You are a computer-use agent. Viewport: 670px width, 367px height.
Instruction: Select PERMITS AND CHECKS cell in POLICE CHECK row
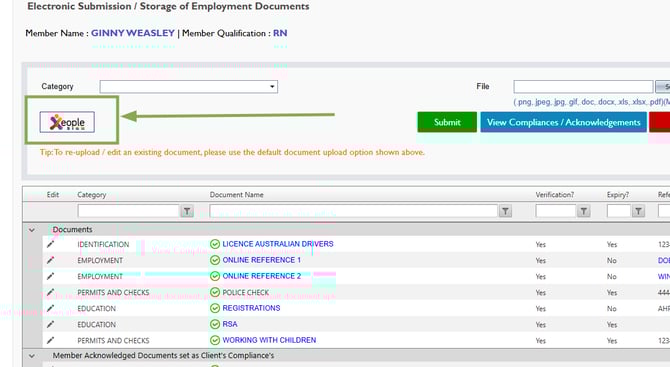[113, 293]
